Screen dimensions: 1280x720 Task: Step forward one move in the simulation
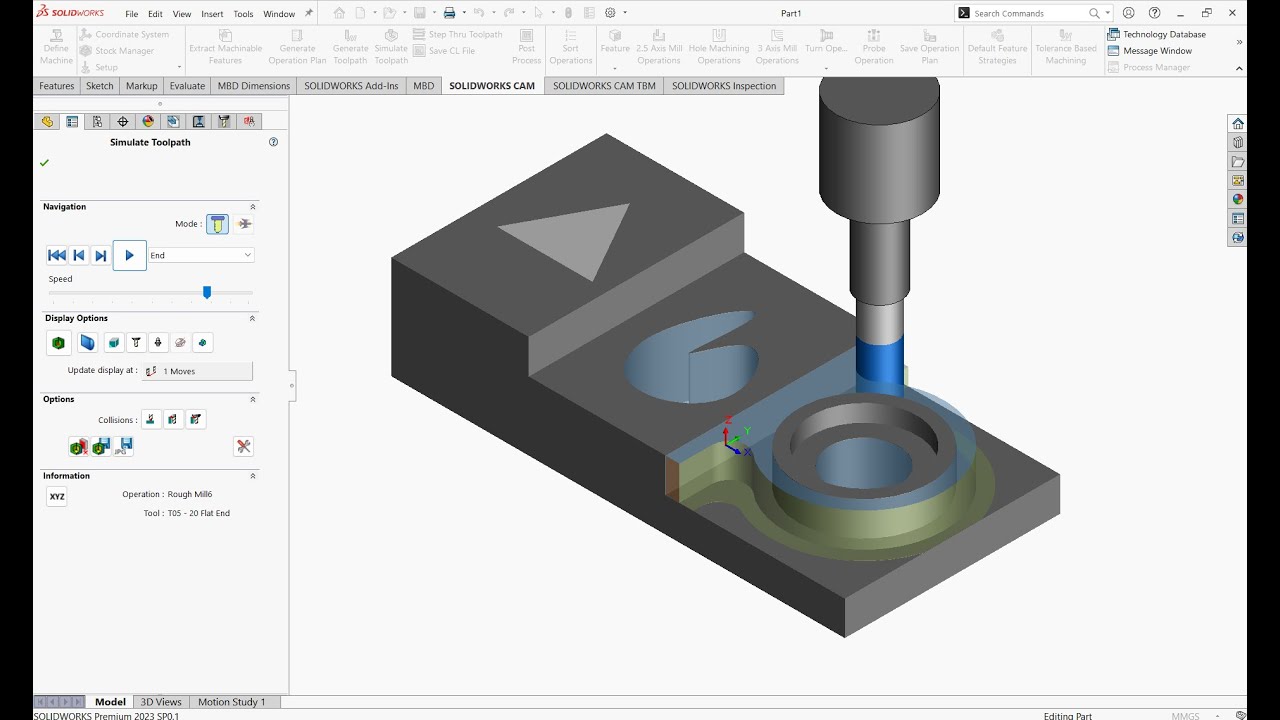100,255
